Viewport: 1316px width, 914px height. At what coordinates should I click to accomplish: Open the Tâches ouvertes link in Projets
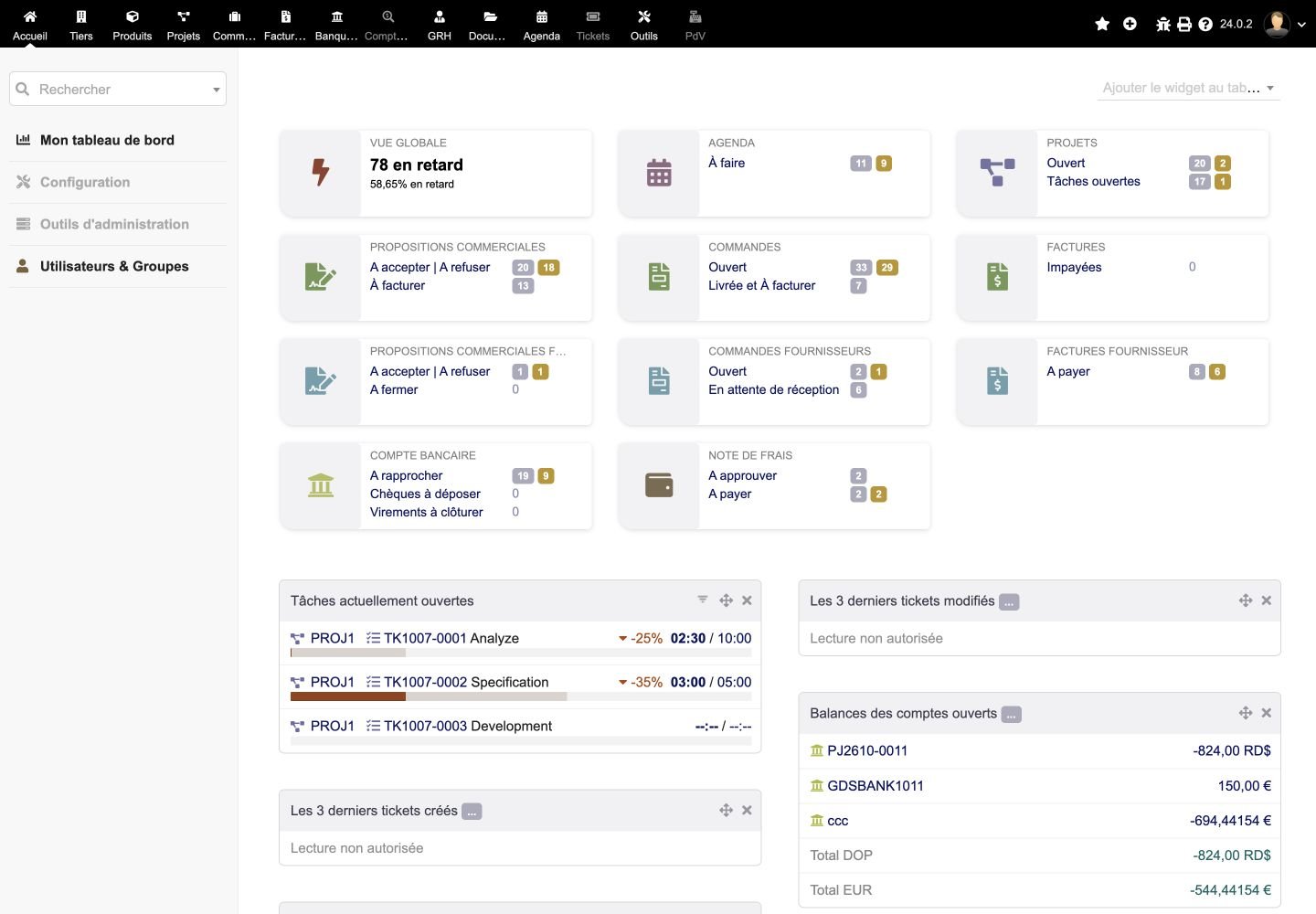pos(1094,181)
